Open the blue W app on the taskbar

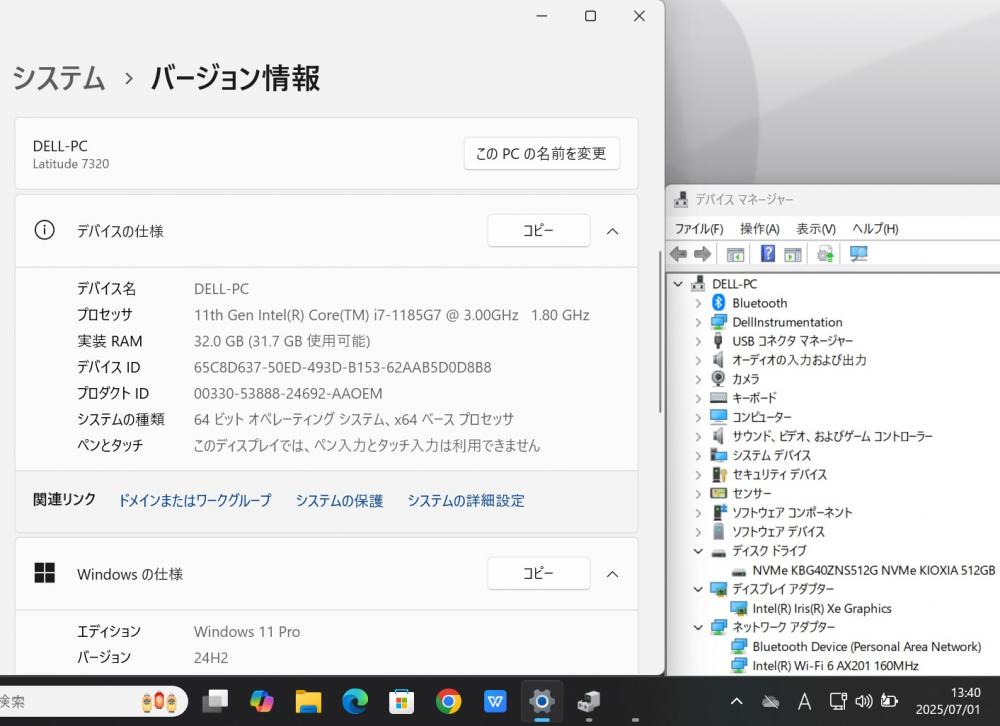click(495, 701)
